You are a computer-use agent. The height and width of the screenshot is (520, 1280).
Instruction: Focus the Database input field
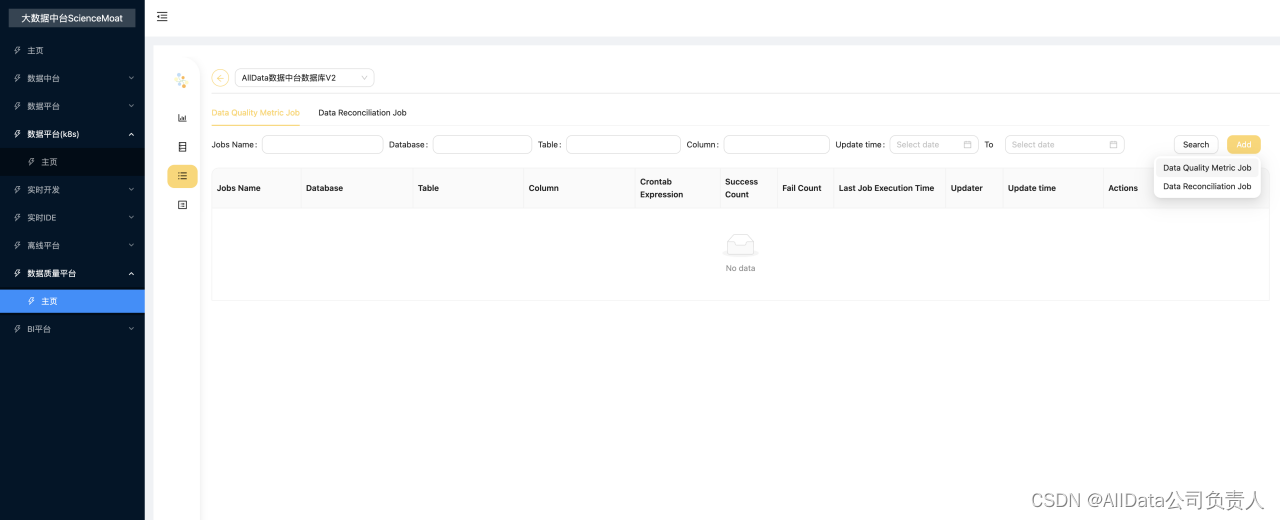click(482, 145)
